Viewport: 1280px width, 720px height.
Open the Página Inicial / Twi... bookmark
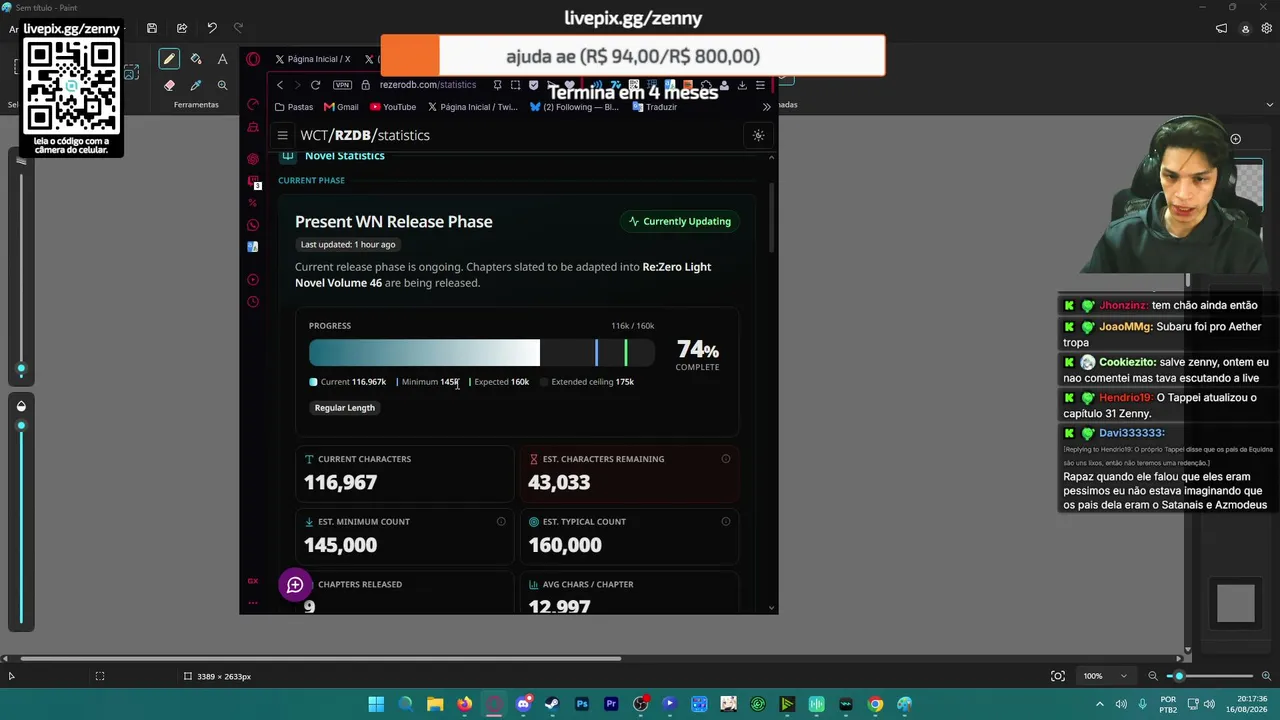tap(473, 107)
